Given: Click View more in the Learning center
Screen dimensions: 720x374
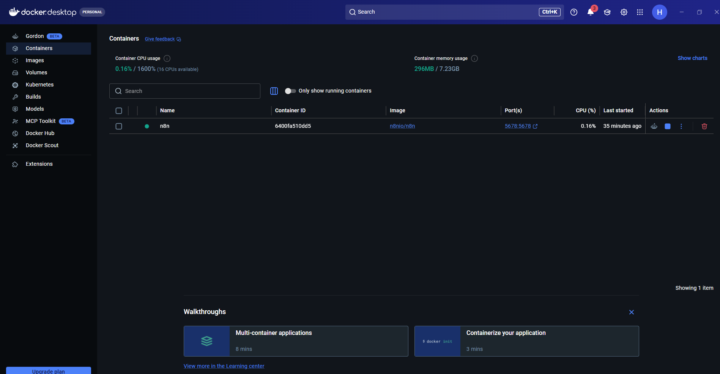Looking at the screenshot, I should click(x=224, y=366).
